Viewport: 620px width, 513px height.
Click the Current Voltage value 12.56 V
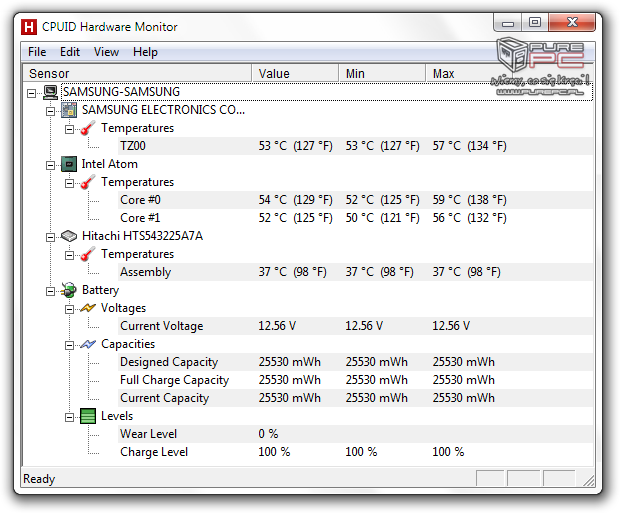[x=277, y=326]
